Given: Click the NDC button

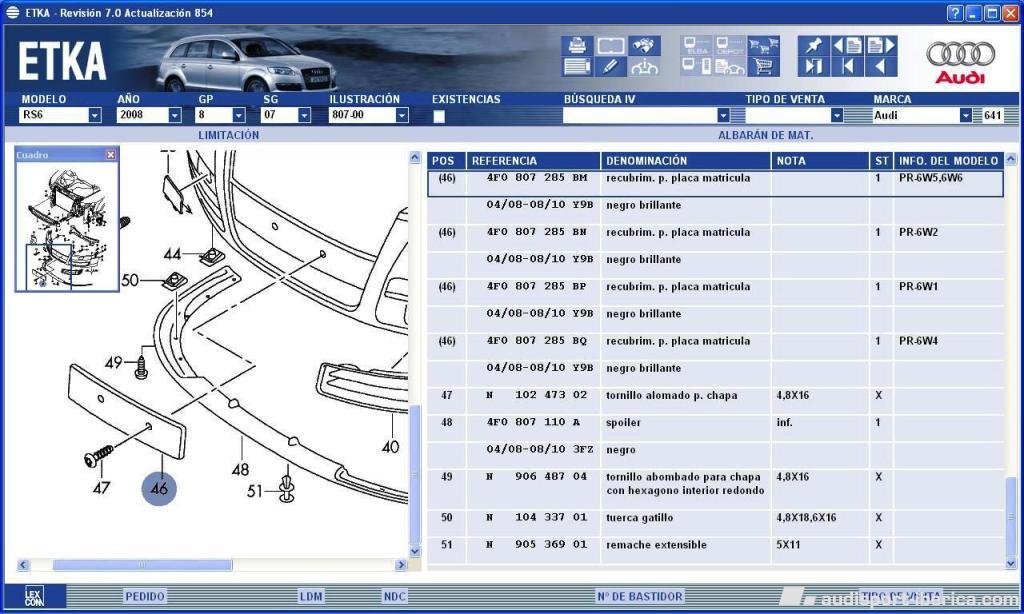Looking at the screenshot, I should pos(394,596).
